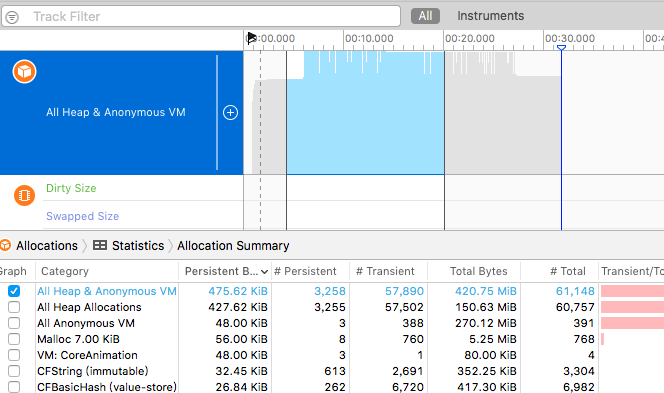Click the blue inspection head marker handle

(x=562, y=48)
